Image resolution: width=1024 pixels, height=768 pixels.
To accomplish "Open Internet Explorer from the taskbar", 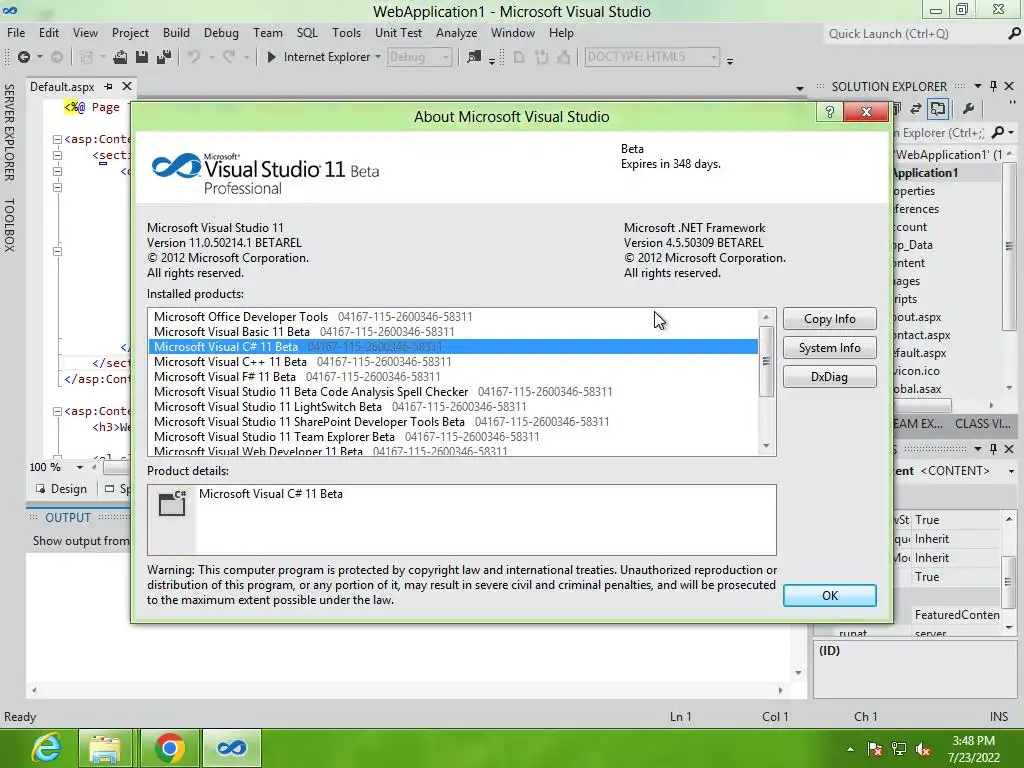I will (46, 748).
